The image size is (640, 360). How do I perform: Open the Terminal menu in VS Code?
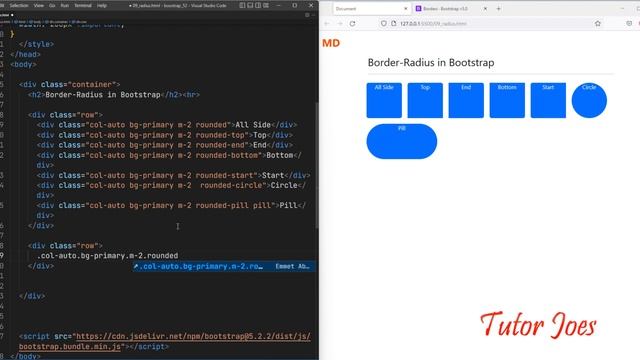pos(83,5)
